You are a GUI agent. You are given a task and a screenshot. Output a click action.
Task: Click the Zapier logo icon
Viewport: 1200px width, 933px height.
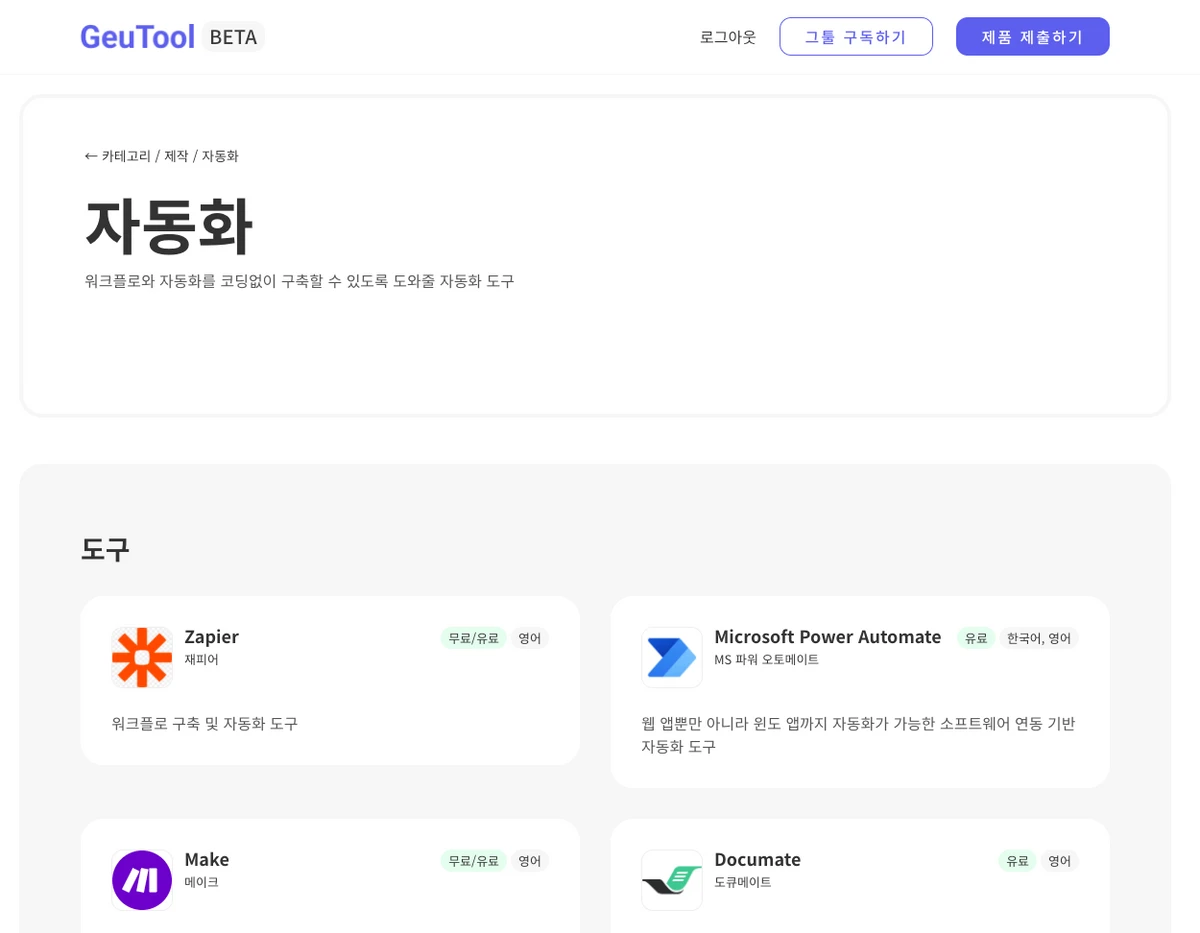coord(142,657)
